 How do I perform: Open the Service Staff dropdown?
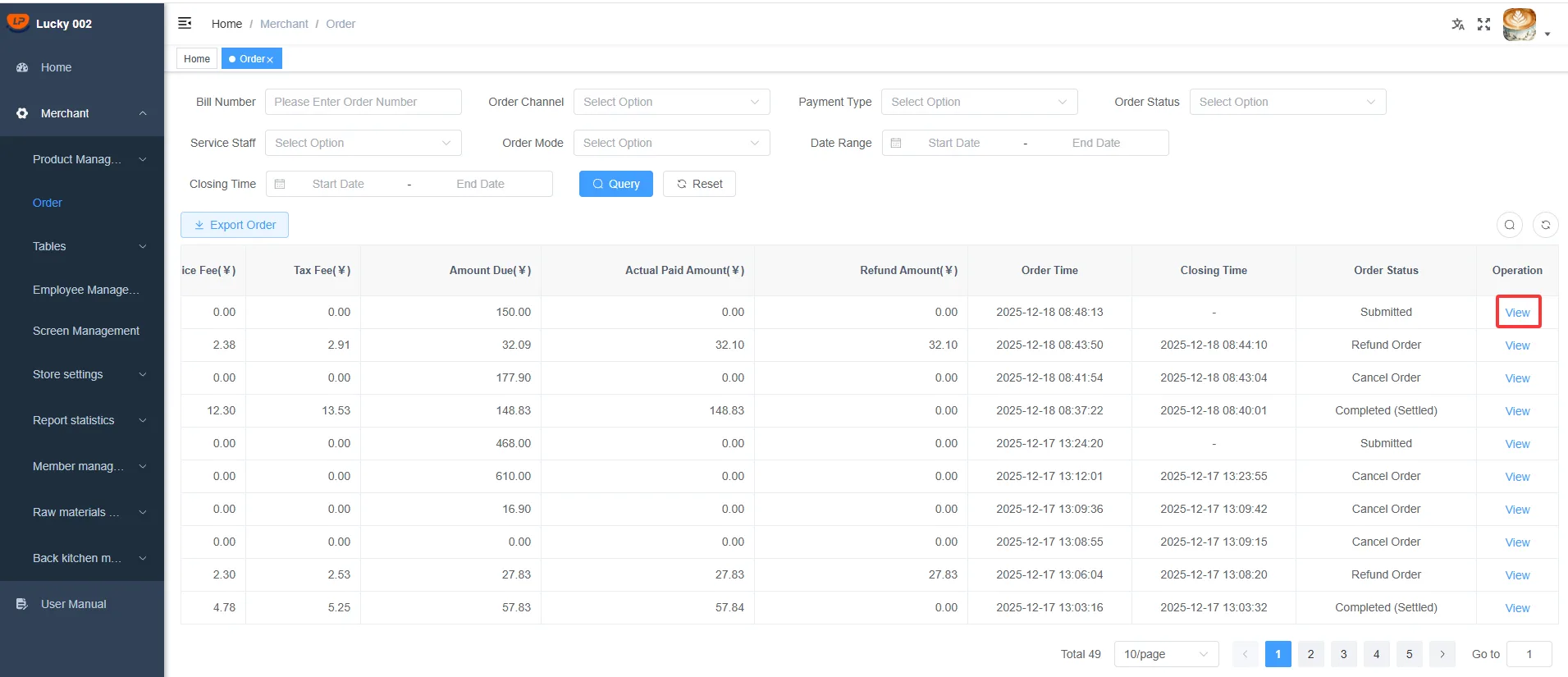click(363, 143)
